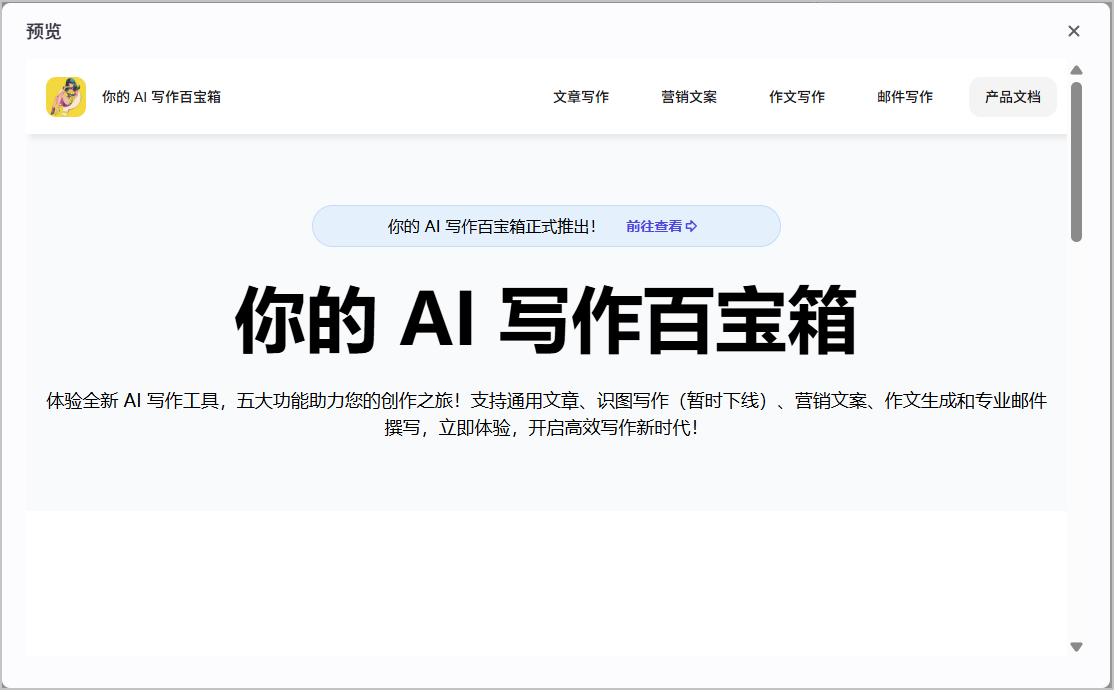The image size is (1114, 690).
Task: Click the 产品文档 button
Action: pos(1012,97)
